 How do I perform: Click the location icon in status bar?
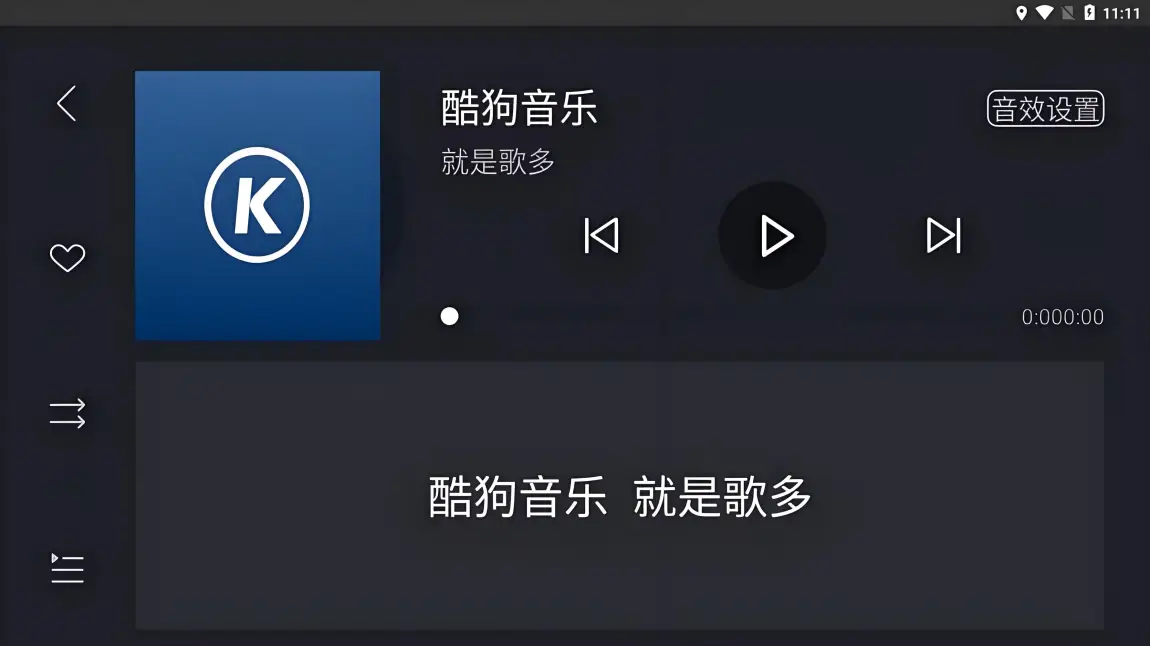1021,13
